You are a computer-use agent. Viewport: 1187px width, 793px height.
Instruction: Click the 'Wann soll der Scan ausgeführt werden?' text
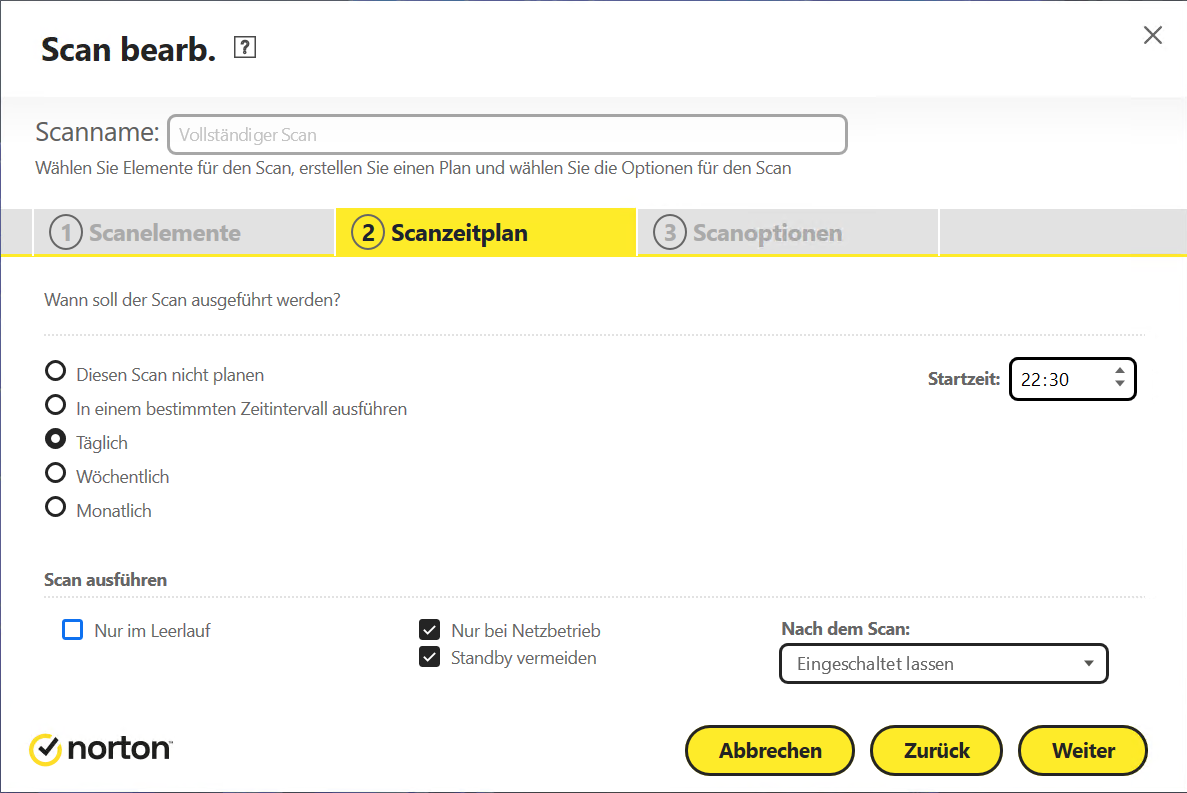[x=192, y=300]
